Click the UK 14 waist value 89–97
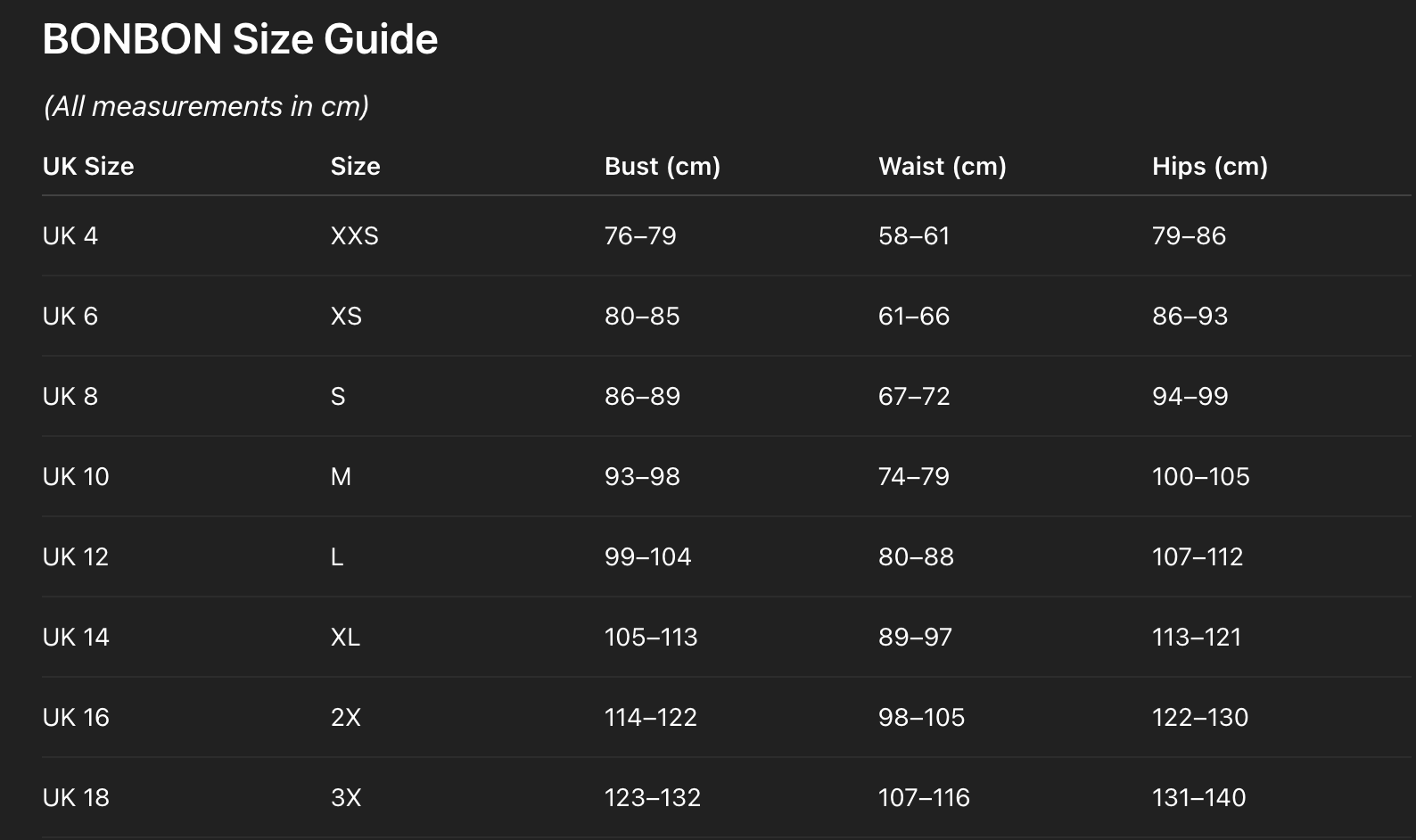 point(915,638)
